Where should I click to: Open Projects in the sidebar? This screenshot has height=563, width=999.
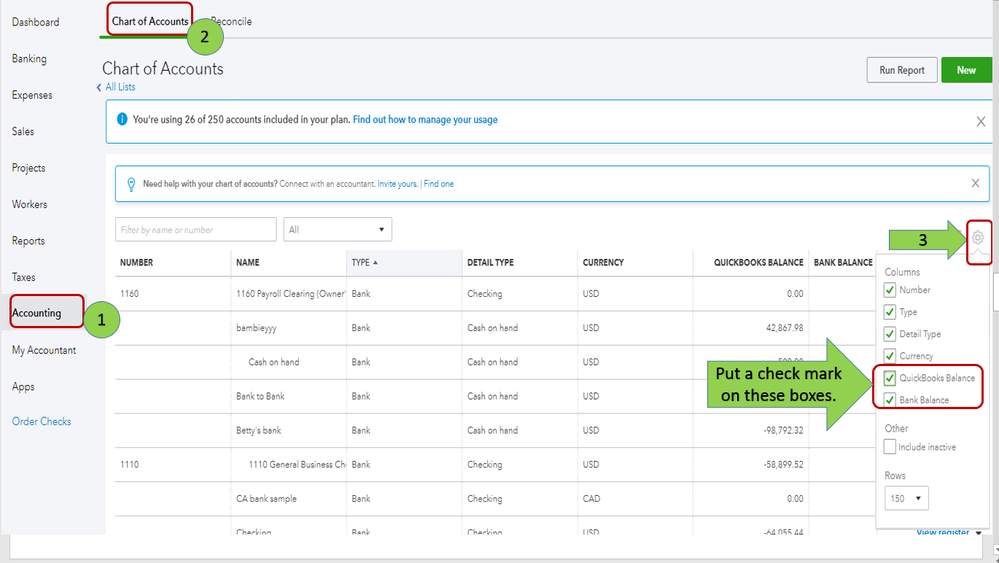pyautogui.click(x=29, y=168)
